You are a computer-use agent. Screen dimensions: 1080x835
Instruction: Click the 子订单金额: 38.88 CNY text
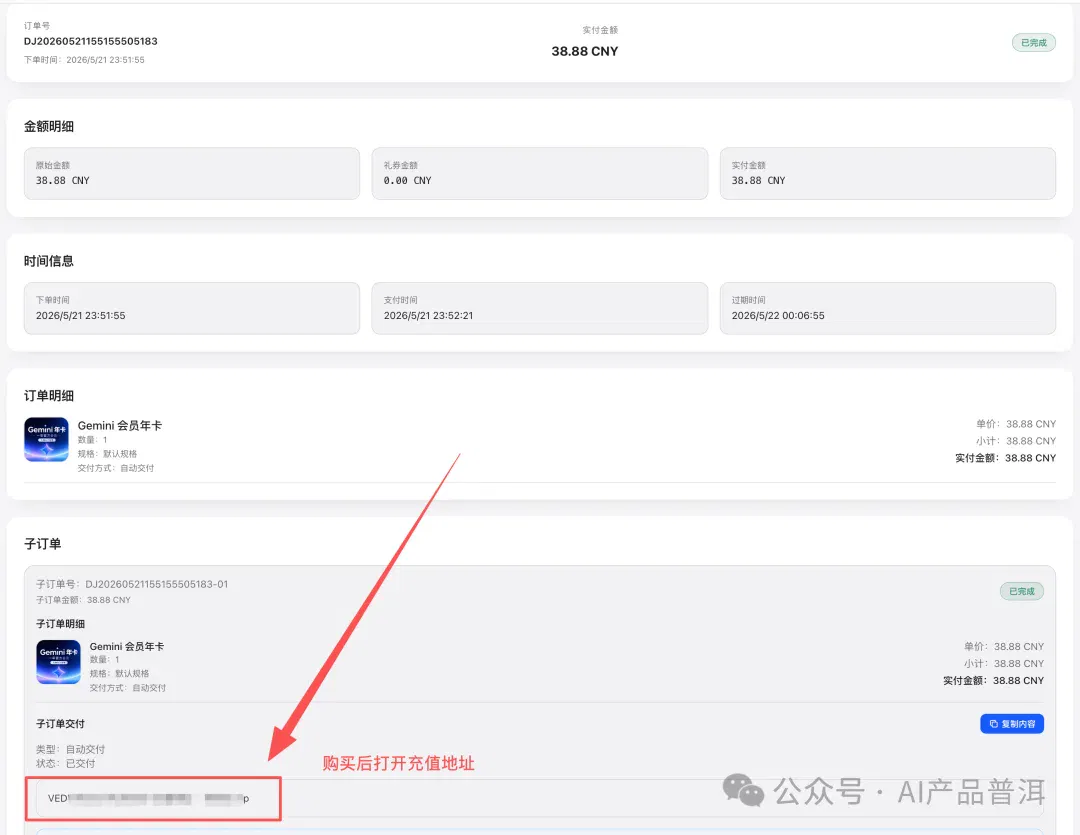(x=83, y=600)
